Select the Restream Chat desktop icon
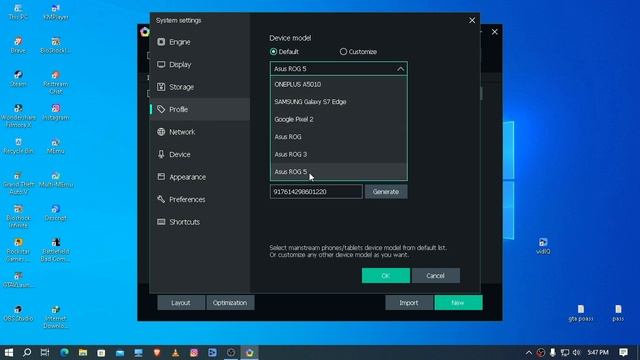Image resolution: width=640 pixels, height=360 pixels. (56, 82)
